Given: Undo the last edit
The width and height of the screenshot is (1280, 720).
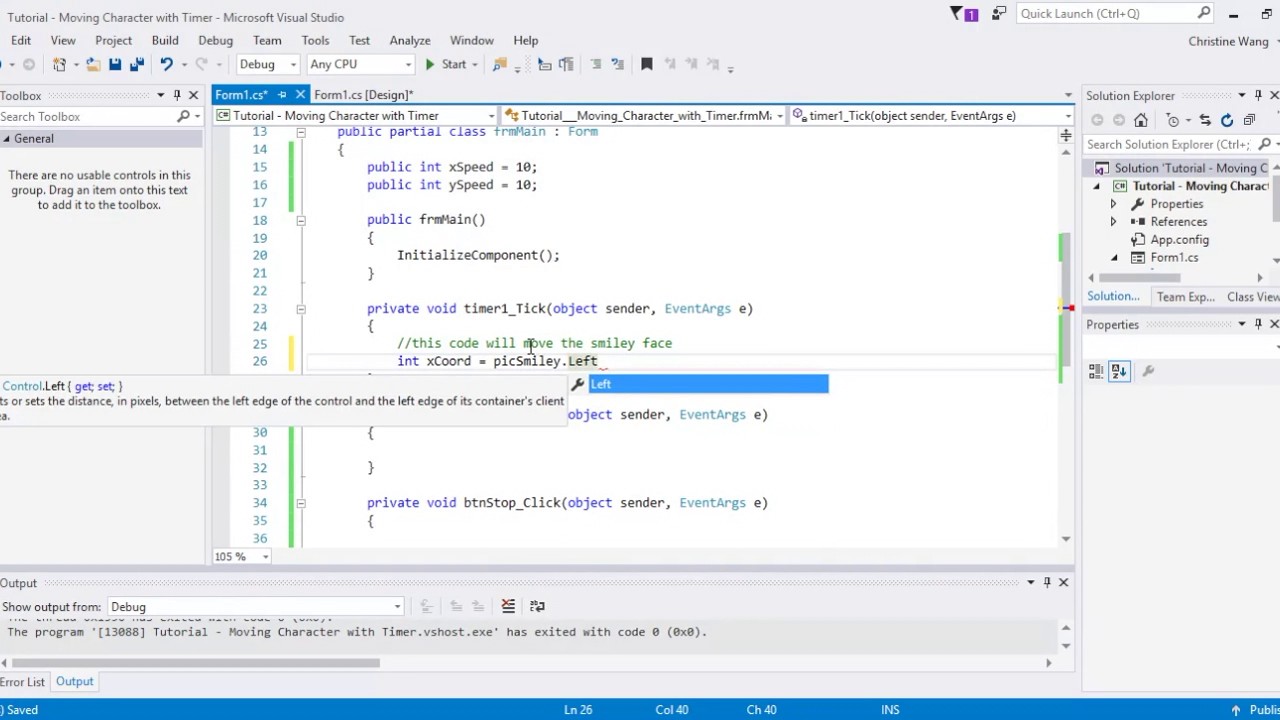Looking at the screenshot, I should 166,64.
